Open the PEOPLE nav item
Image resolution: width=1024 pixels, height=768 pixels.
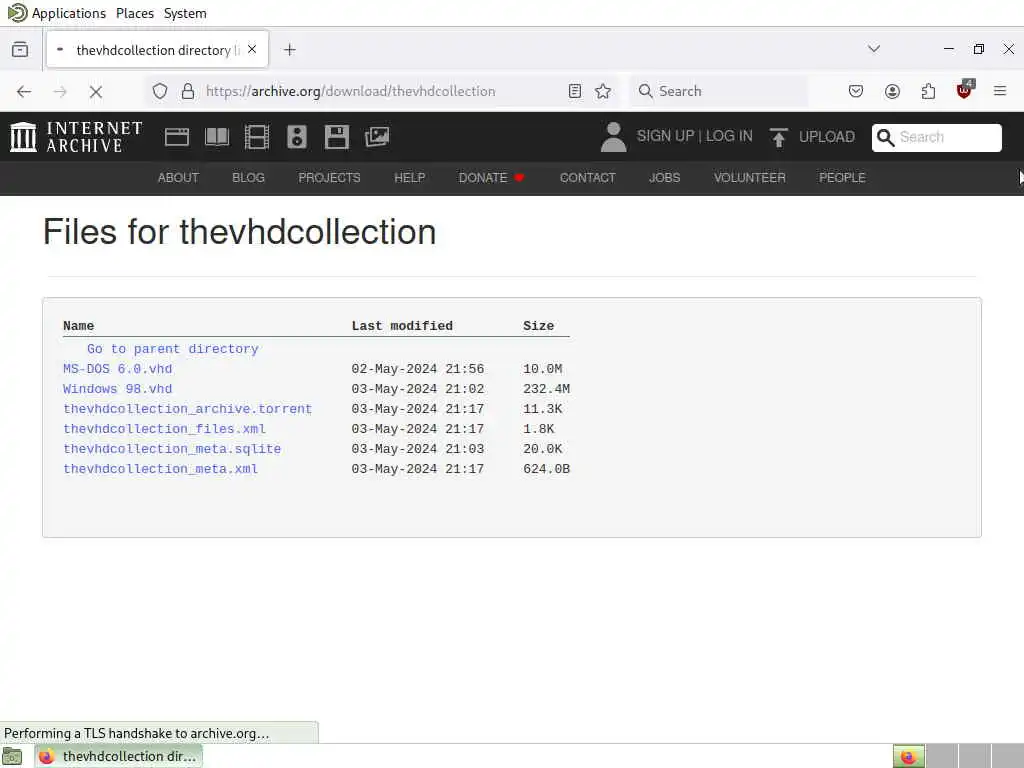click(x=842, y=178)
